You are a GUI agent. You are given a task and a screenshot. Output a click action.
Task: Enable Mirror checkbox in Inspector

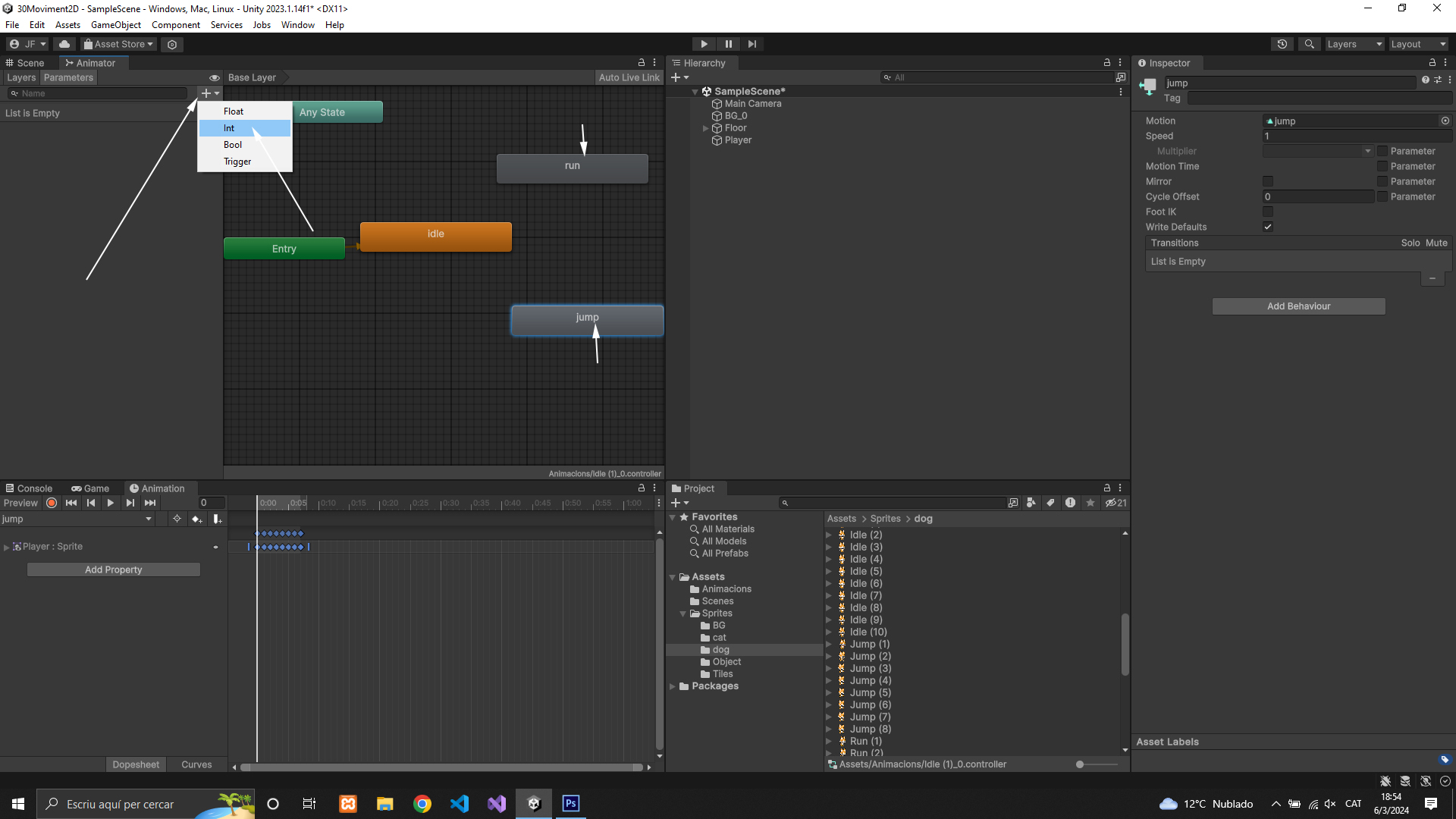point(1268,181)
